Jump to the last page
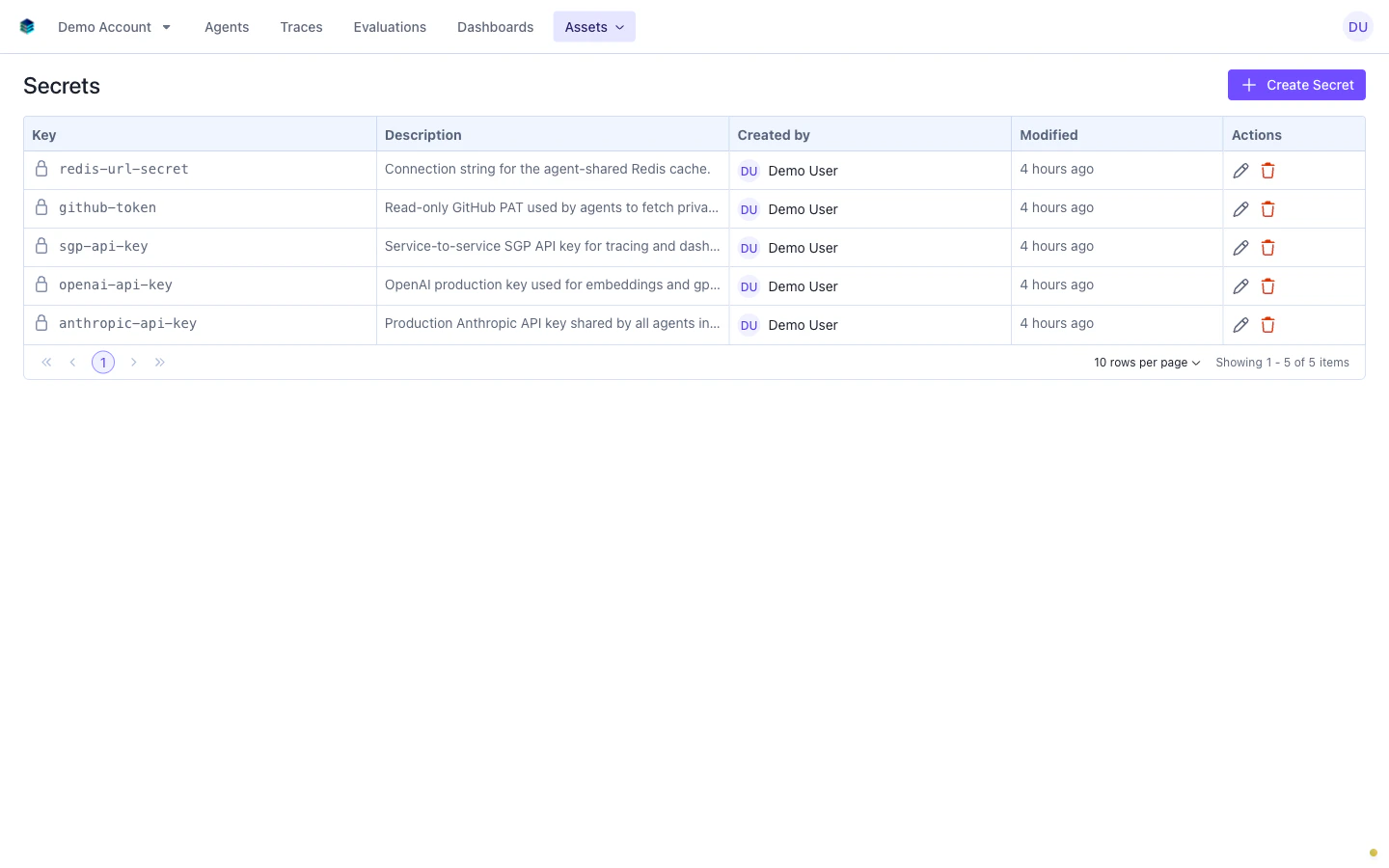 160,363
